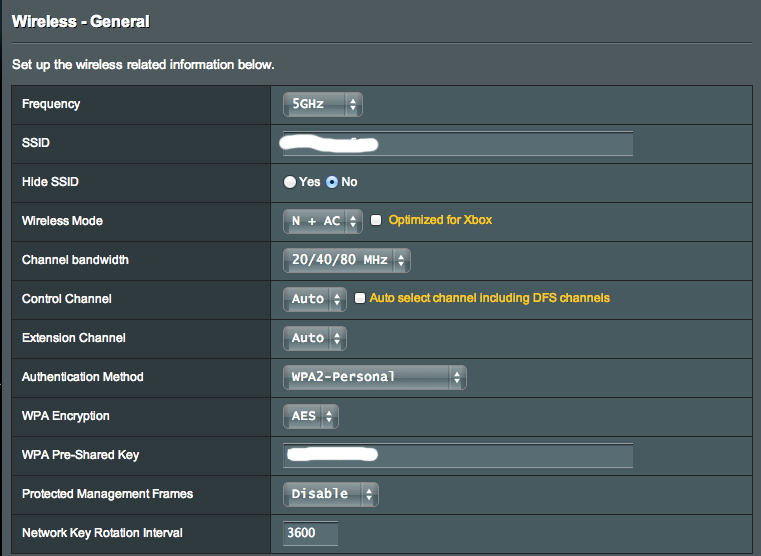Image resolution: width=761 pixels, height=556 pixels.
Task: Click Network Key Rotation Interval field
Action: [311, 533]
